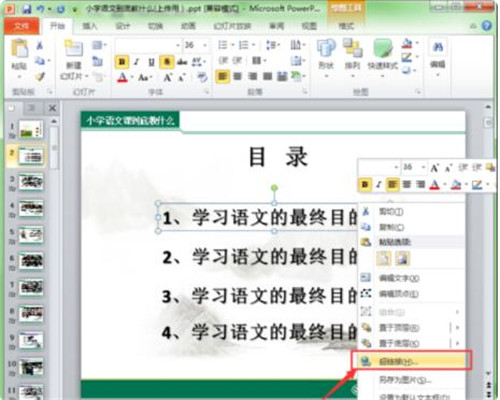Screen dimensions: 500x400
Task: Click the Undo arrow in quick access toolbar
Action: 41,9
